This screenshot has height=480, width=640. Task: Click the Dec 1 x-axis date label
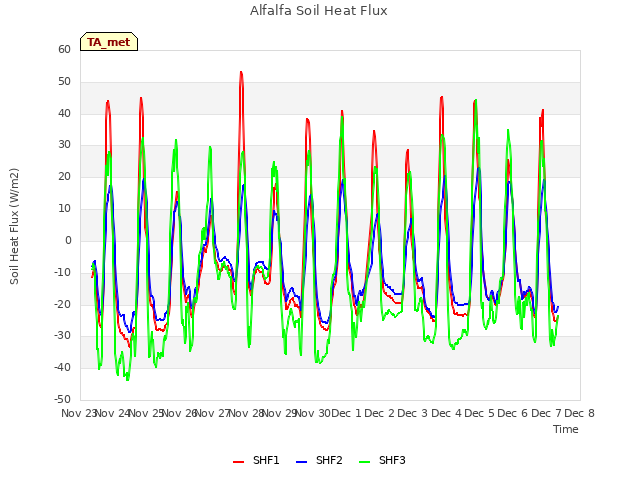[x=346, y=413]
